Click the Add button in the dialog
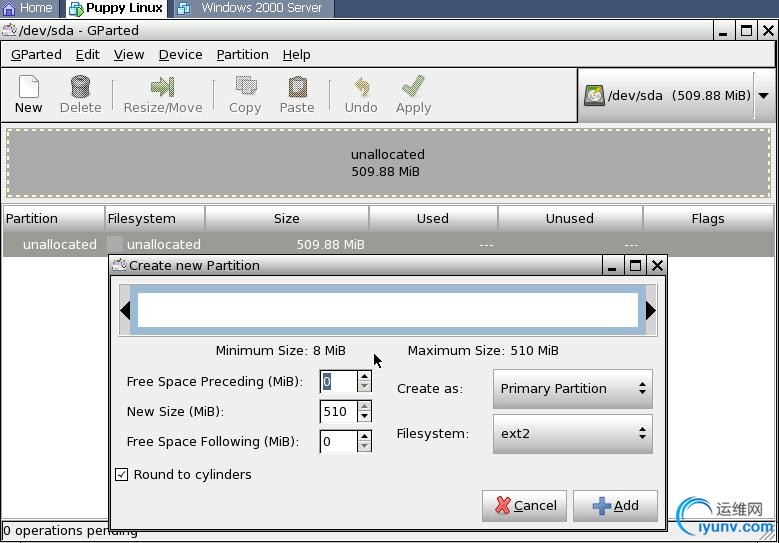This screenshot has height=543, width=779. pyautogui.click(x=615, y=506)
